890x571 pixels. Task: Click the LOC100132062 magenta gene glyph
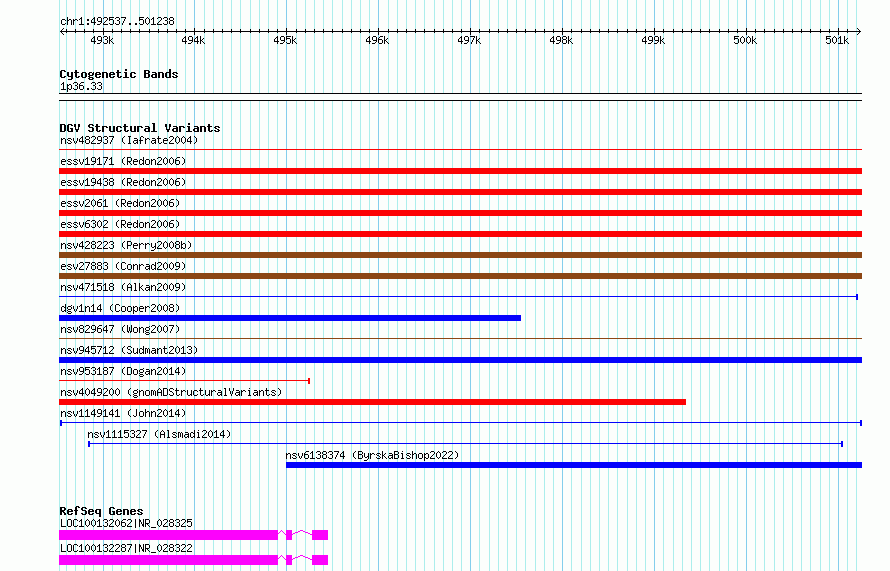[x=194, y=535]
